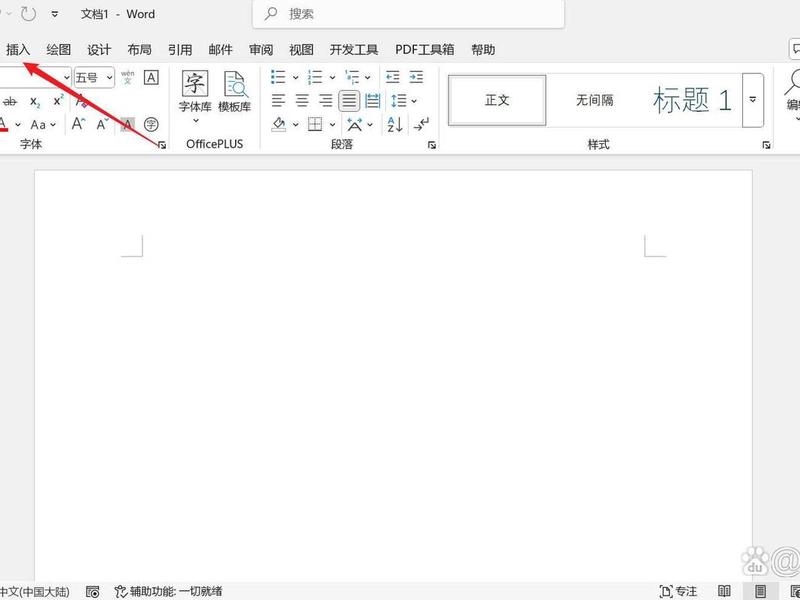Toggle subscript formatting
The height and width of the screenshot is (600, 800).
tap(35, 102)
